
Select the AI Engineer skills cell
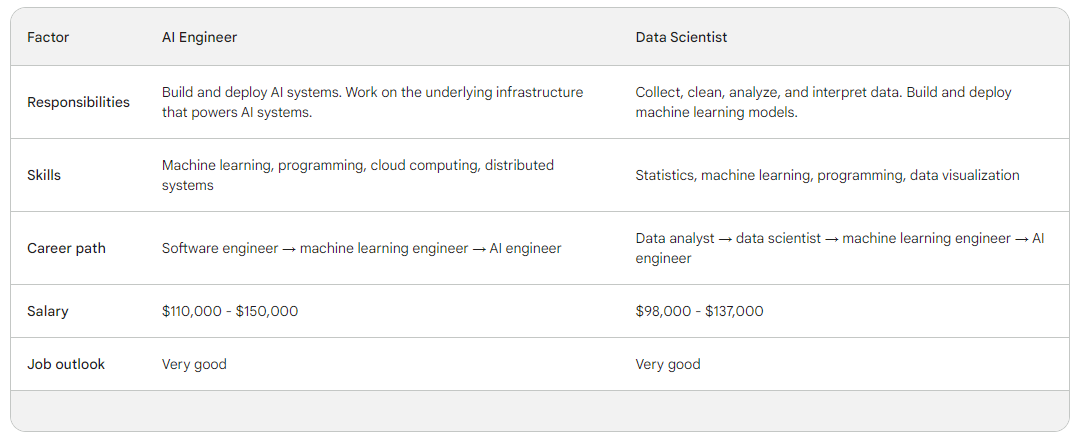(357, 175)
